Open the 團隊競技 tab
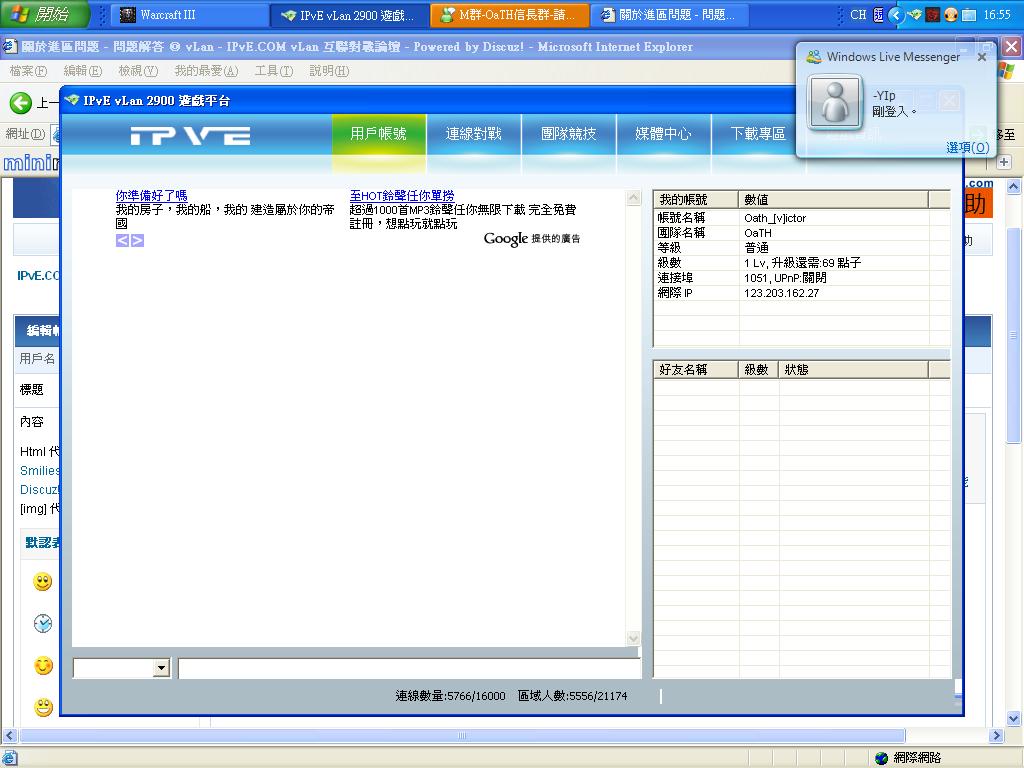 coord(569,134)
